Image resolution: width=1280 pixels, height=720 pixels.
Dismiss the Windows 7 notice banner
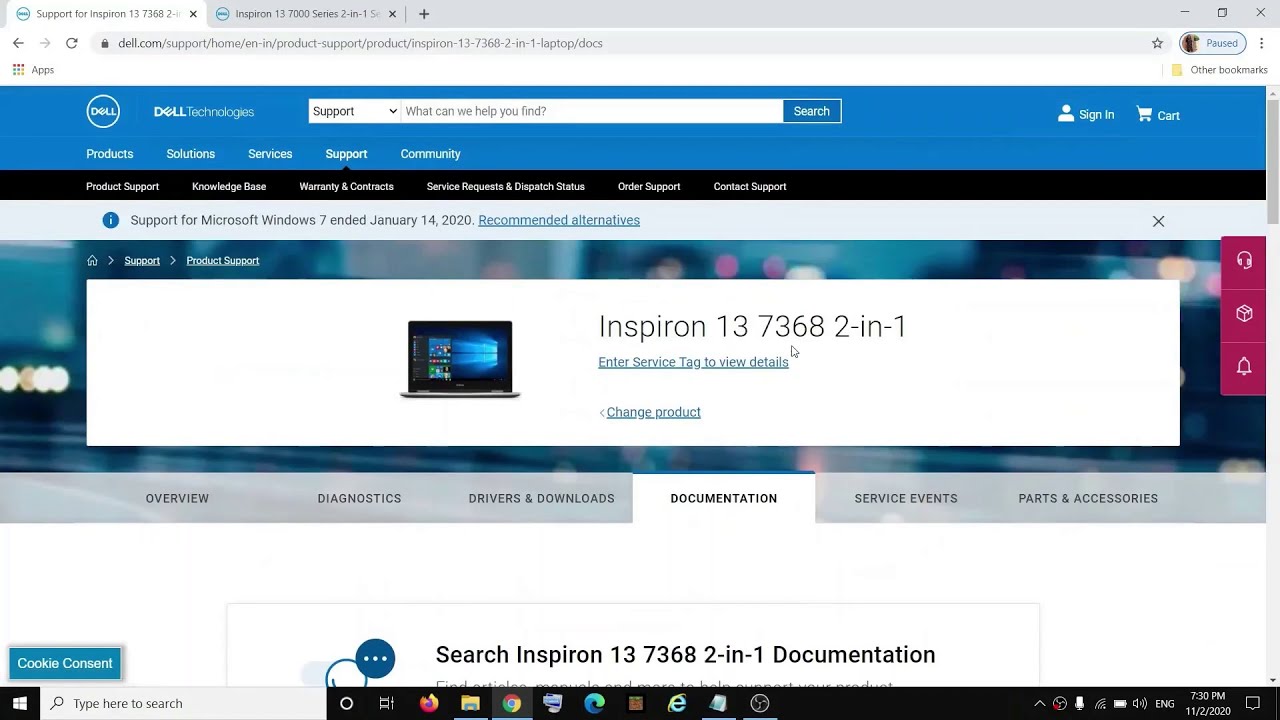pos(1158,221)
